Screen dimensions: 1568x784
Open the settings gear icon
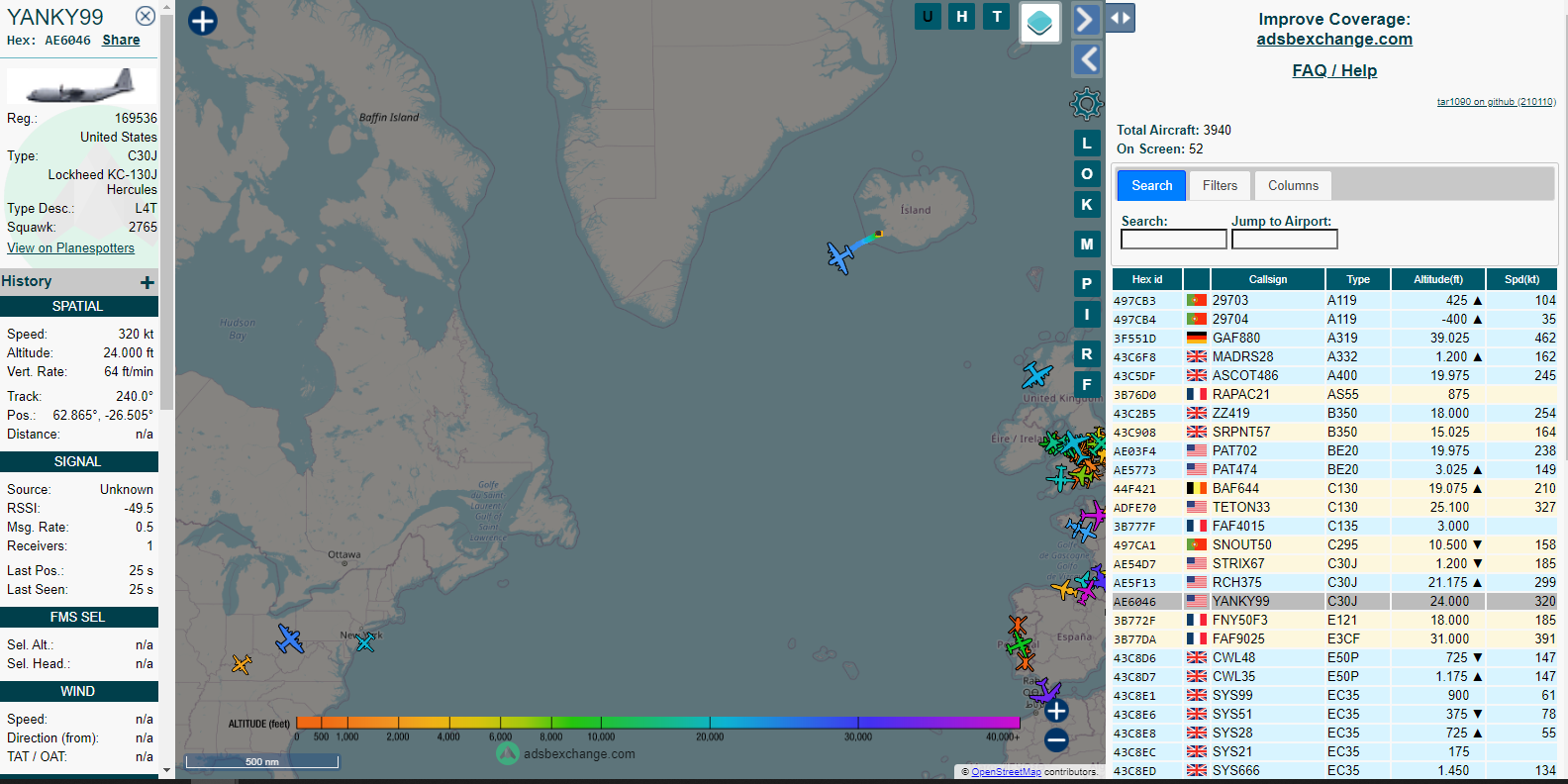click(1086, 103)
